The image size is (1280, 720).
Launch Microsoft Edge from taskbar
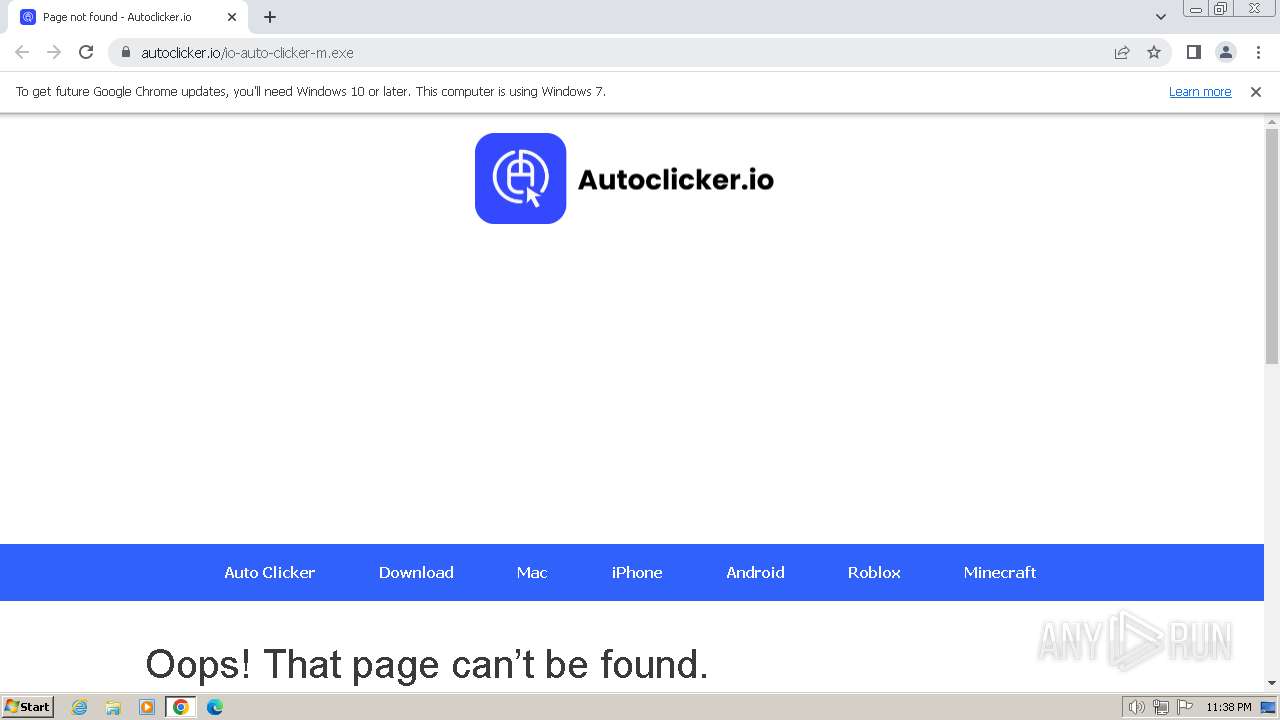click(215, 707)
